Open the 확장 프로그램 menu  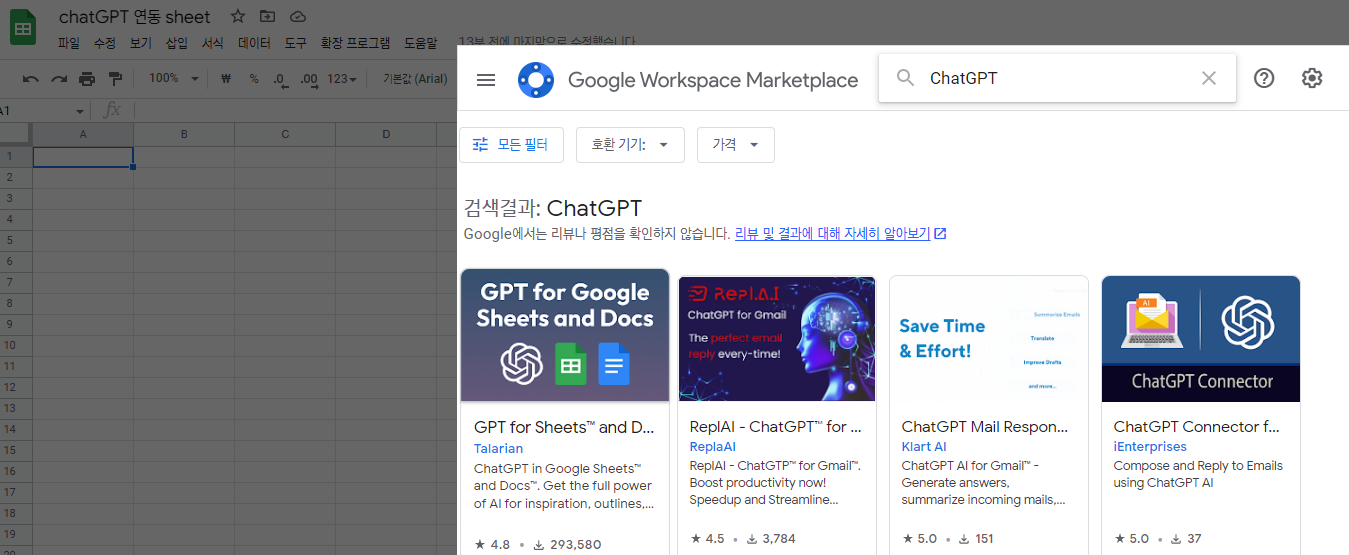355,43
